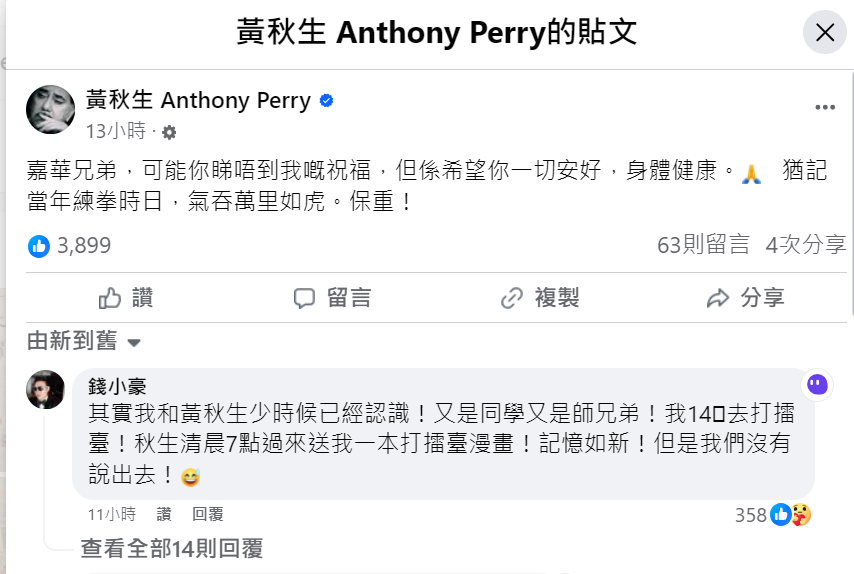Reply to 錢小豪's comment via 回覆
The image size is (854, 574).
coord(207,514)
